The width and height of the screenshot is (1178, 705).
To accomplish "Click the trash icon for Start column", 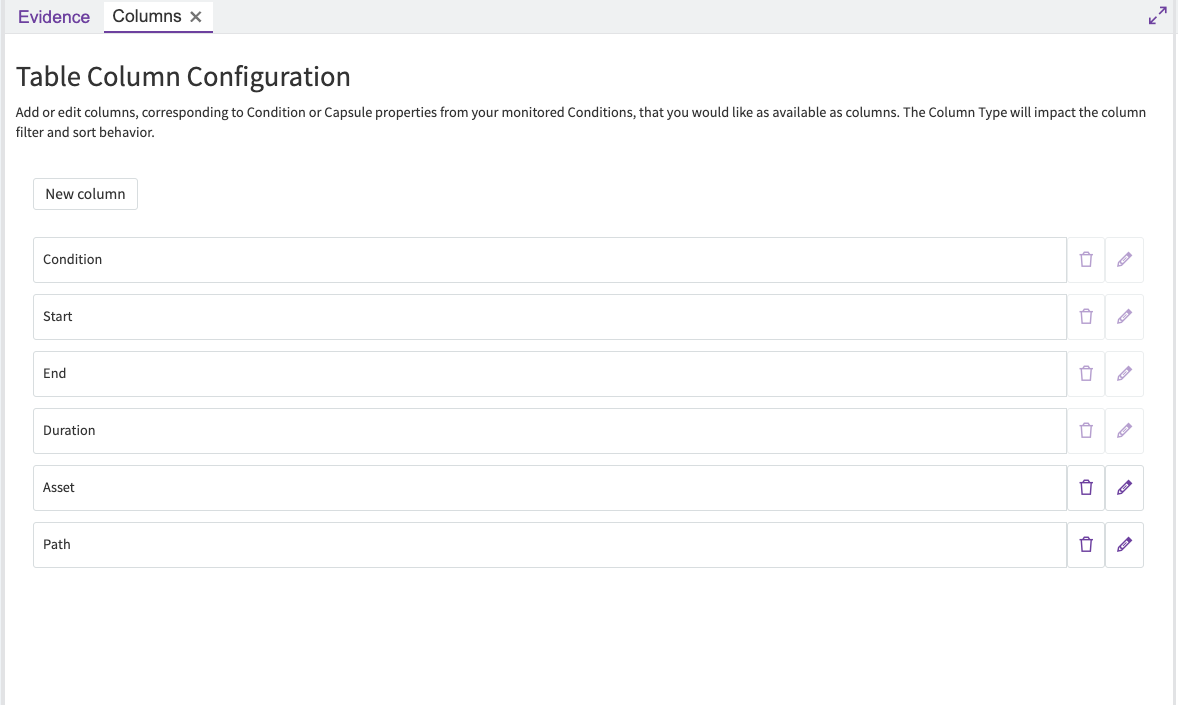I will [1086, 317].
